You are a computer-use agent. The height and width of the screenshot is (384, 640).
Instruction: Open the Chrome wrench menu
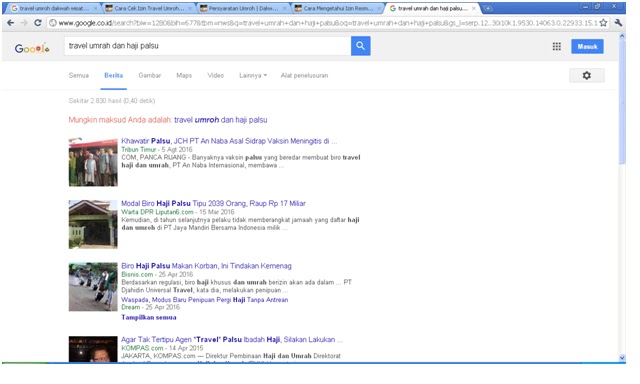tap(618, 23)
